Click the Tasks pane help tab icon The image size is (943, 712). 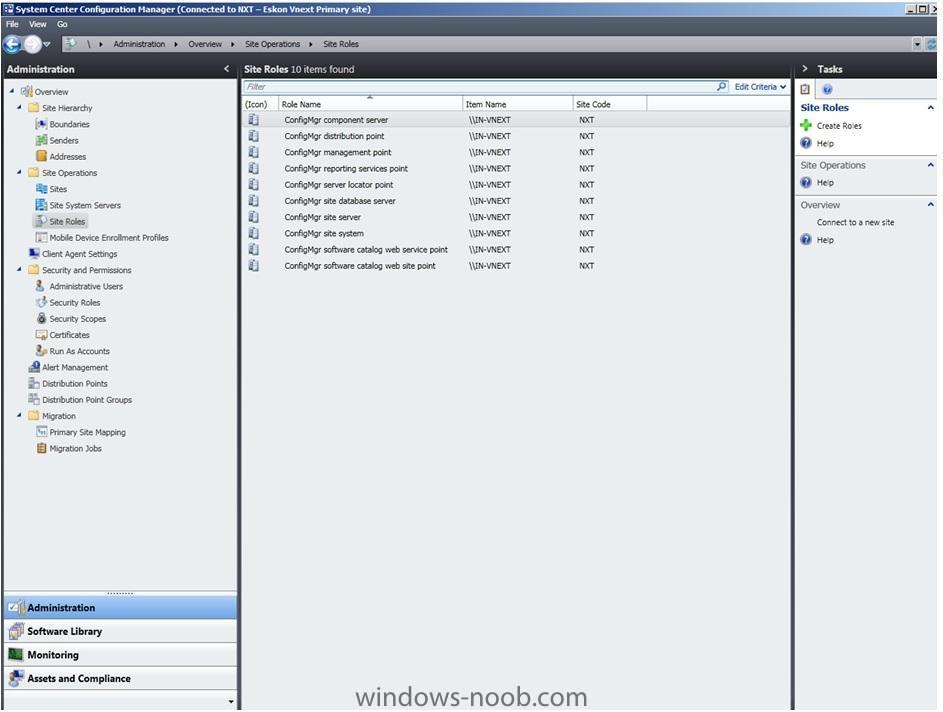coord(828,90)
